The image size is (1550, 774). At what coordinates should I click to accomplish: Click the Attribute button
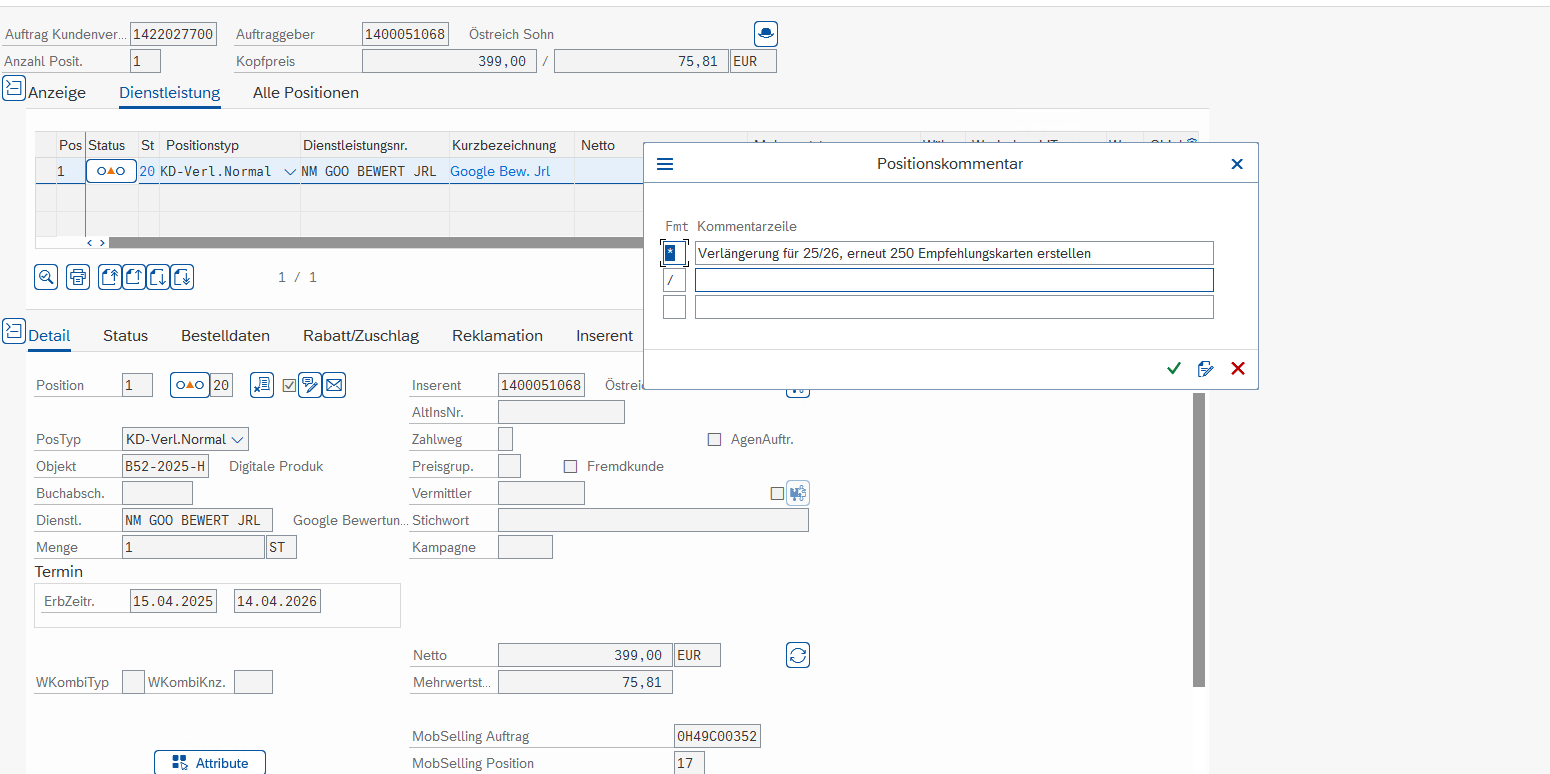tap(210, 762)
